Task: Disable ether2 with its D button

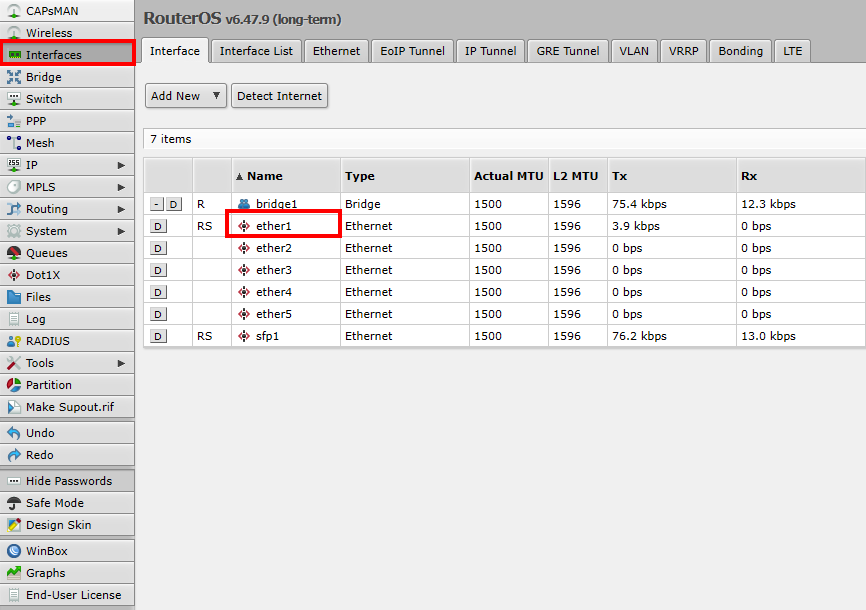Action: click(158, 248)
